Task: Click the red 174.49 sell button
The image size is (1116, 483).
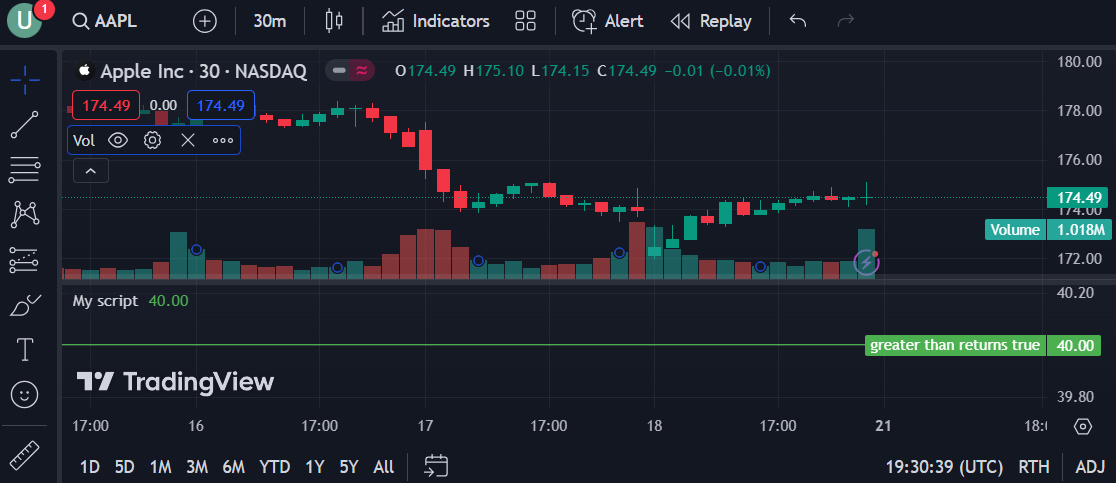Action: (x=106, y=105)
